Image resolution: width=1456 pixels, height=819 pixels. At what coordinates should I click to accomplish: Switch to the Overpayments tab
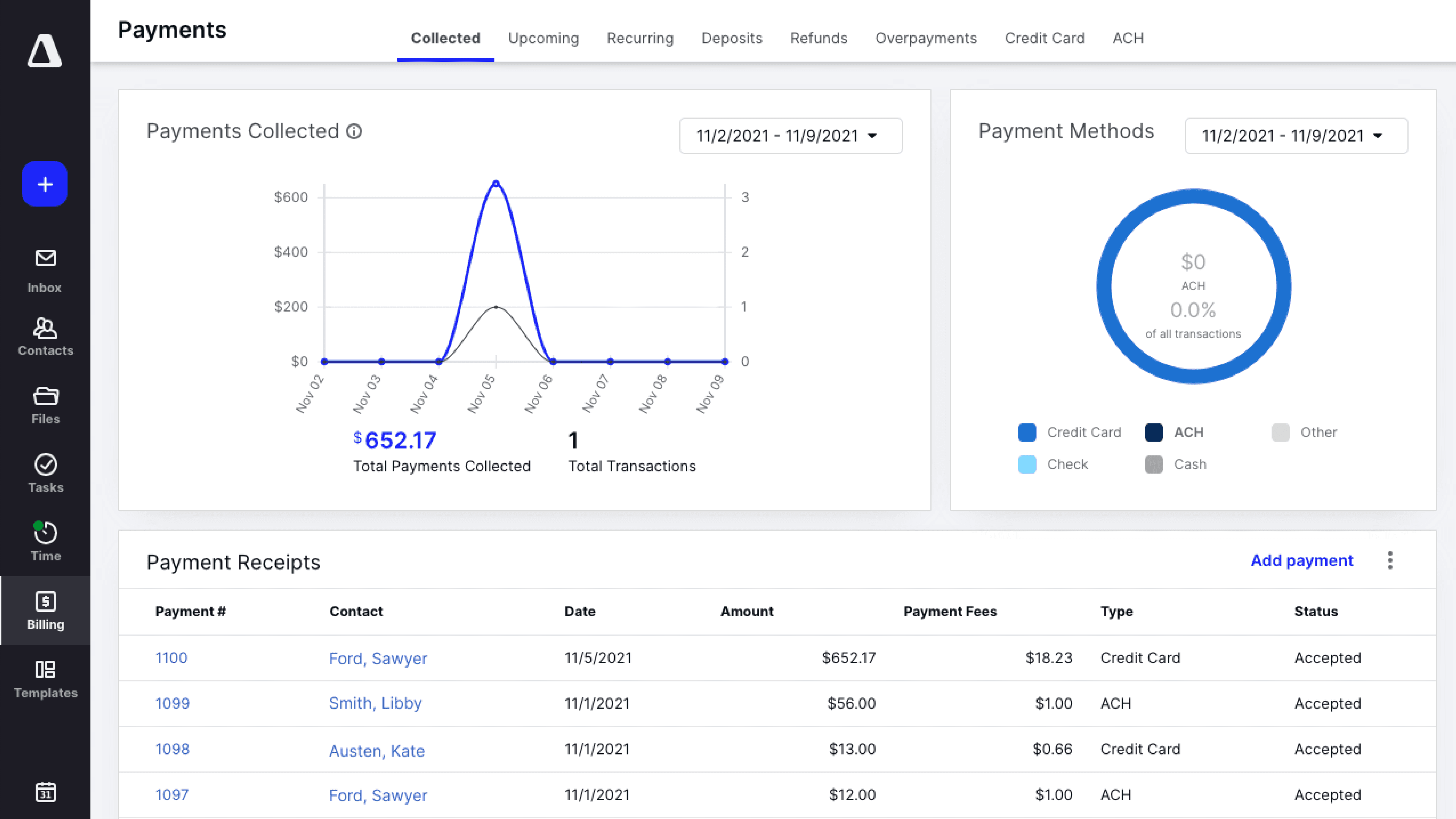click(x=926, y=38)
